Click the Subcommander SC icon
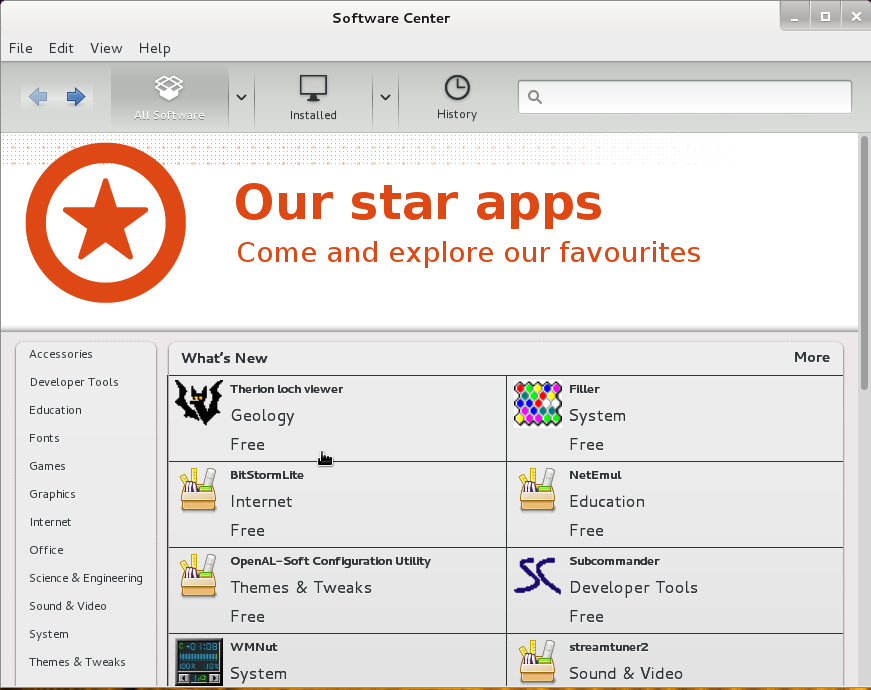871x690 pixels. pos(537,575)
